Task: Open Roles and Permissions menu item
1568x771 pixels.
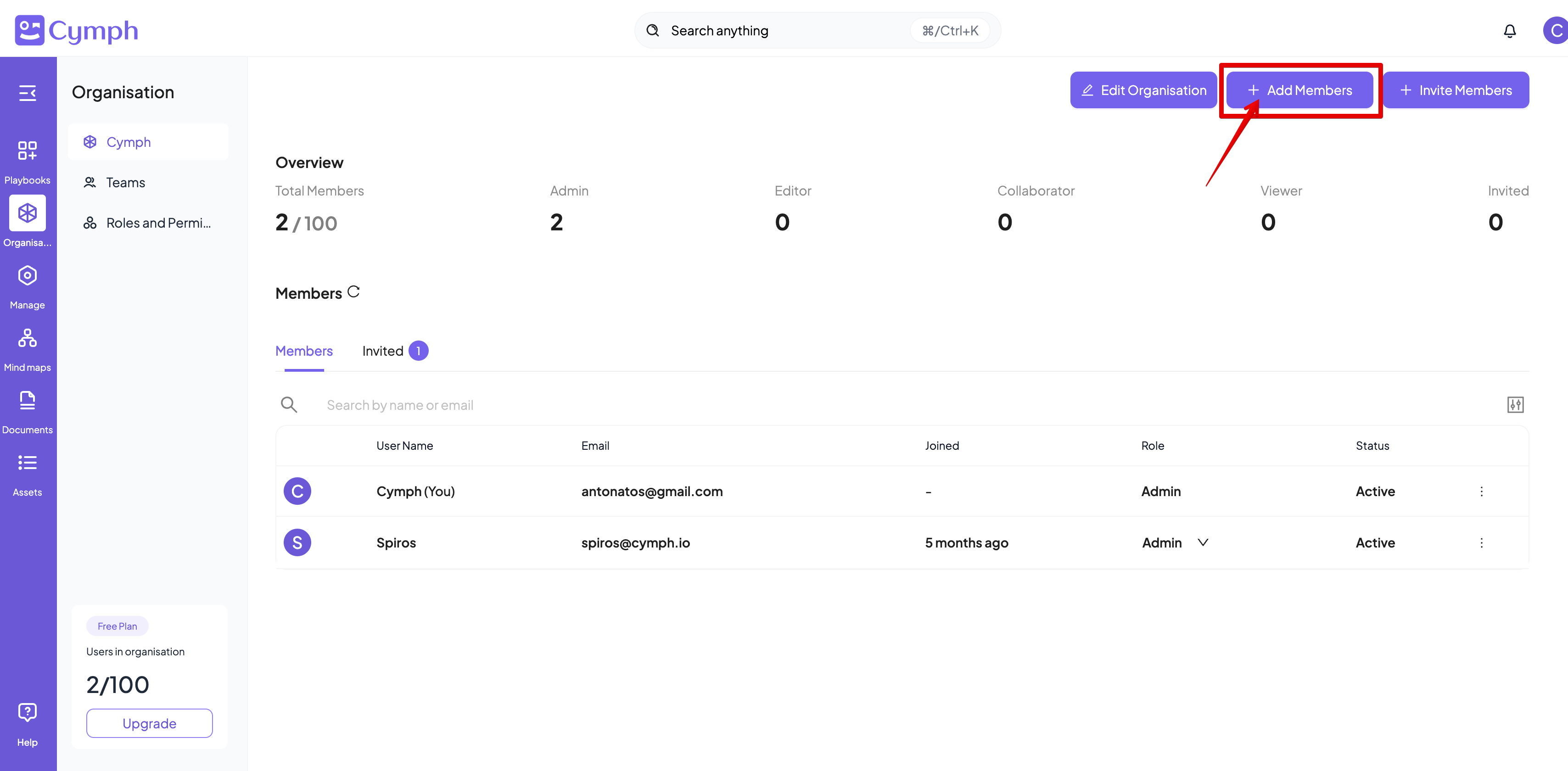Action: coord(157,223)
